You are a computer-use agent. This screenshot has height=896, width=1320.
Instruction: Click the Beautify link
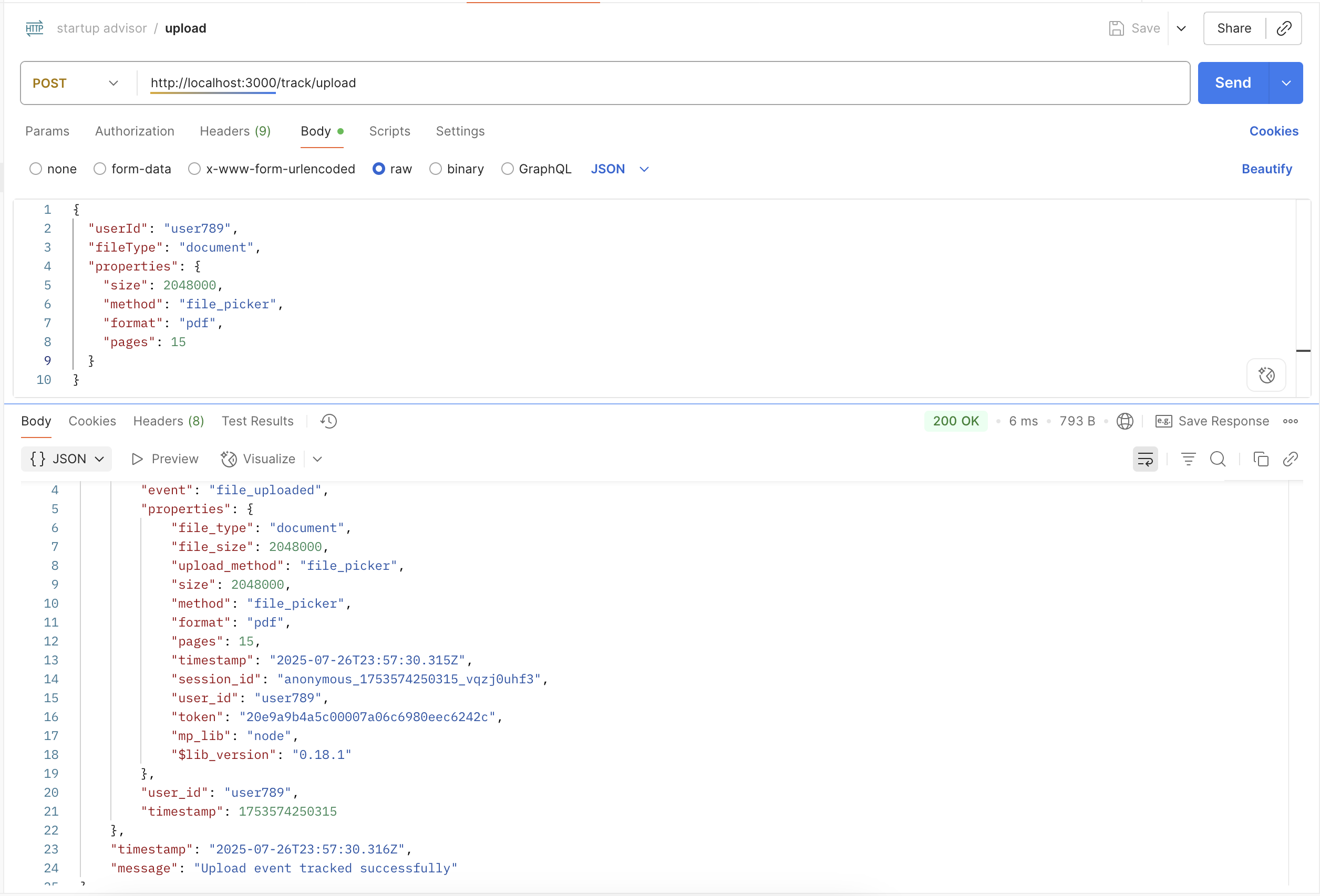(1266, 169)
